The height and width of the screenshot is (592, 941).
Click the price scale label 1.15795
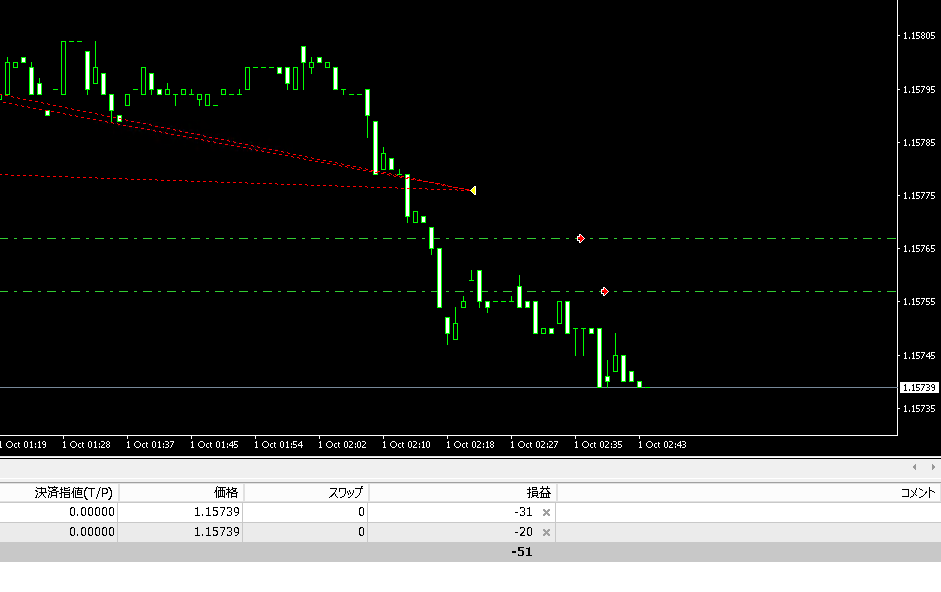pyautogui.click(x=919, y=89)
